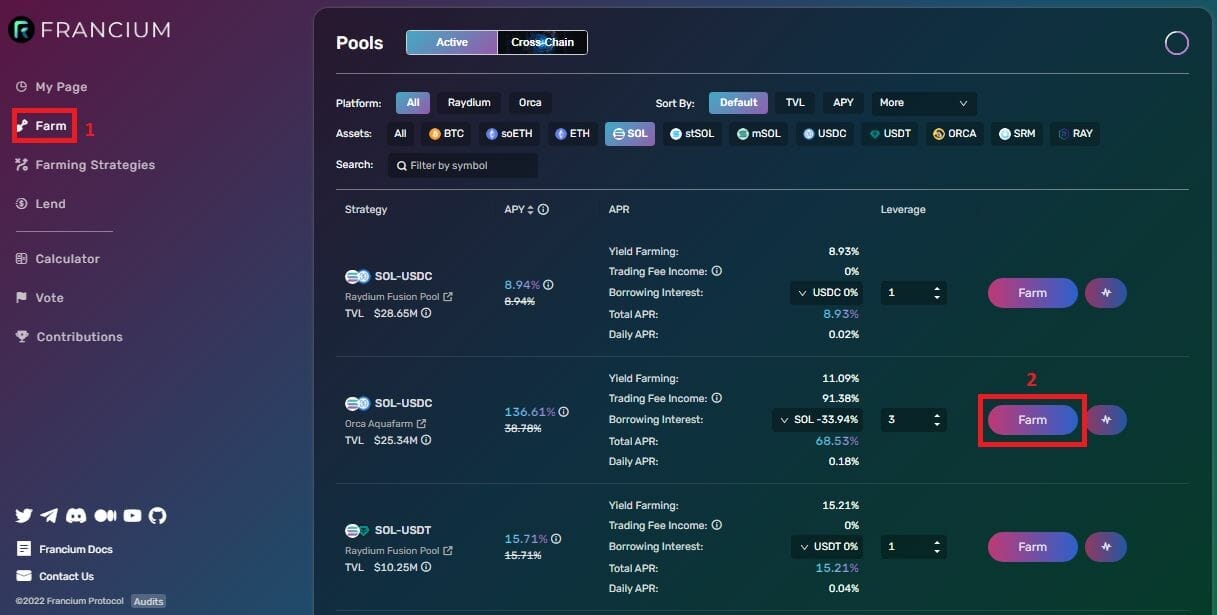1217x615 pixels.
Task: Click the APY info icon in header
Action: 543,210
